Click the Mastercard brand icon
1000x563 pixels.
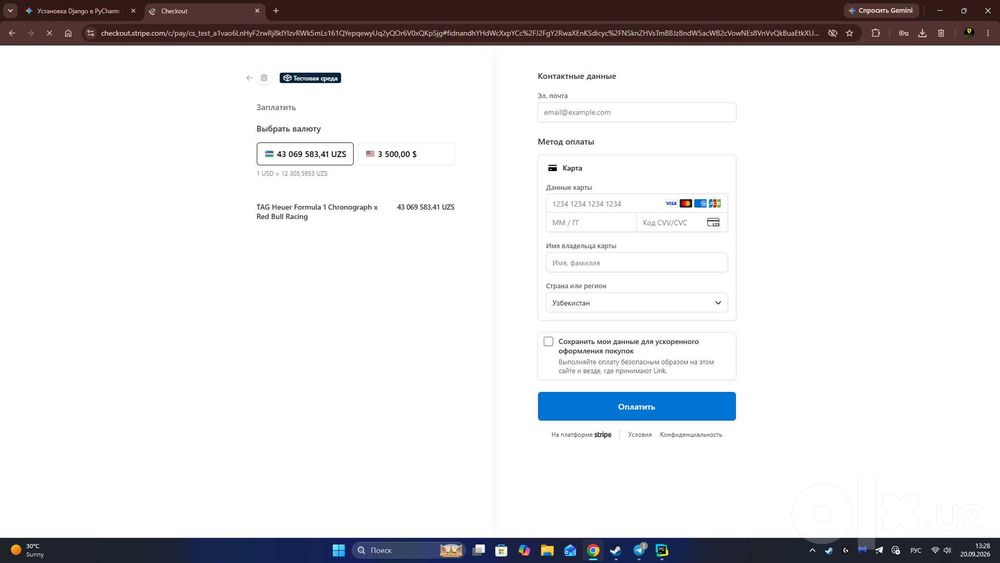tap(686, 203)
